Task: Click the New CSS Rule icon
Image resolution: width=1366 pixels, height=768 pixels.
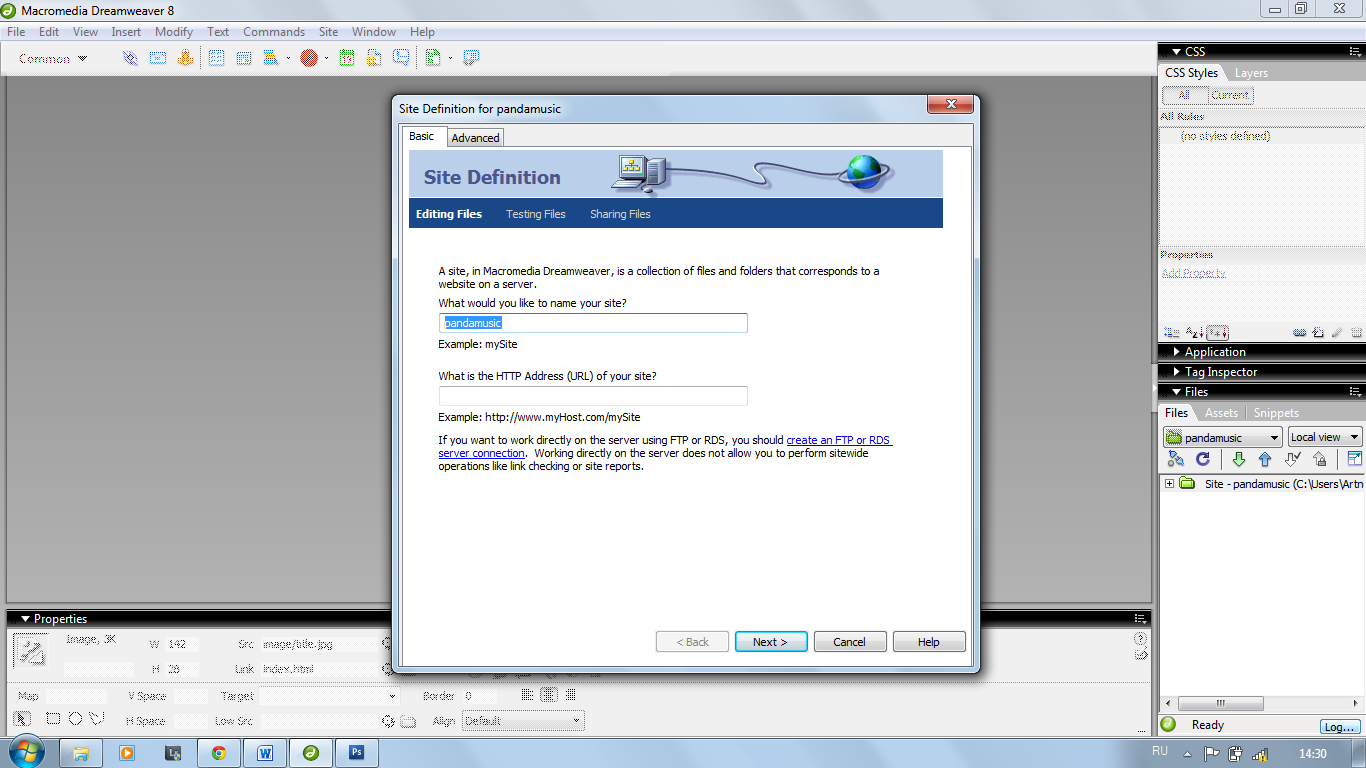Action: point(1318,333)
